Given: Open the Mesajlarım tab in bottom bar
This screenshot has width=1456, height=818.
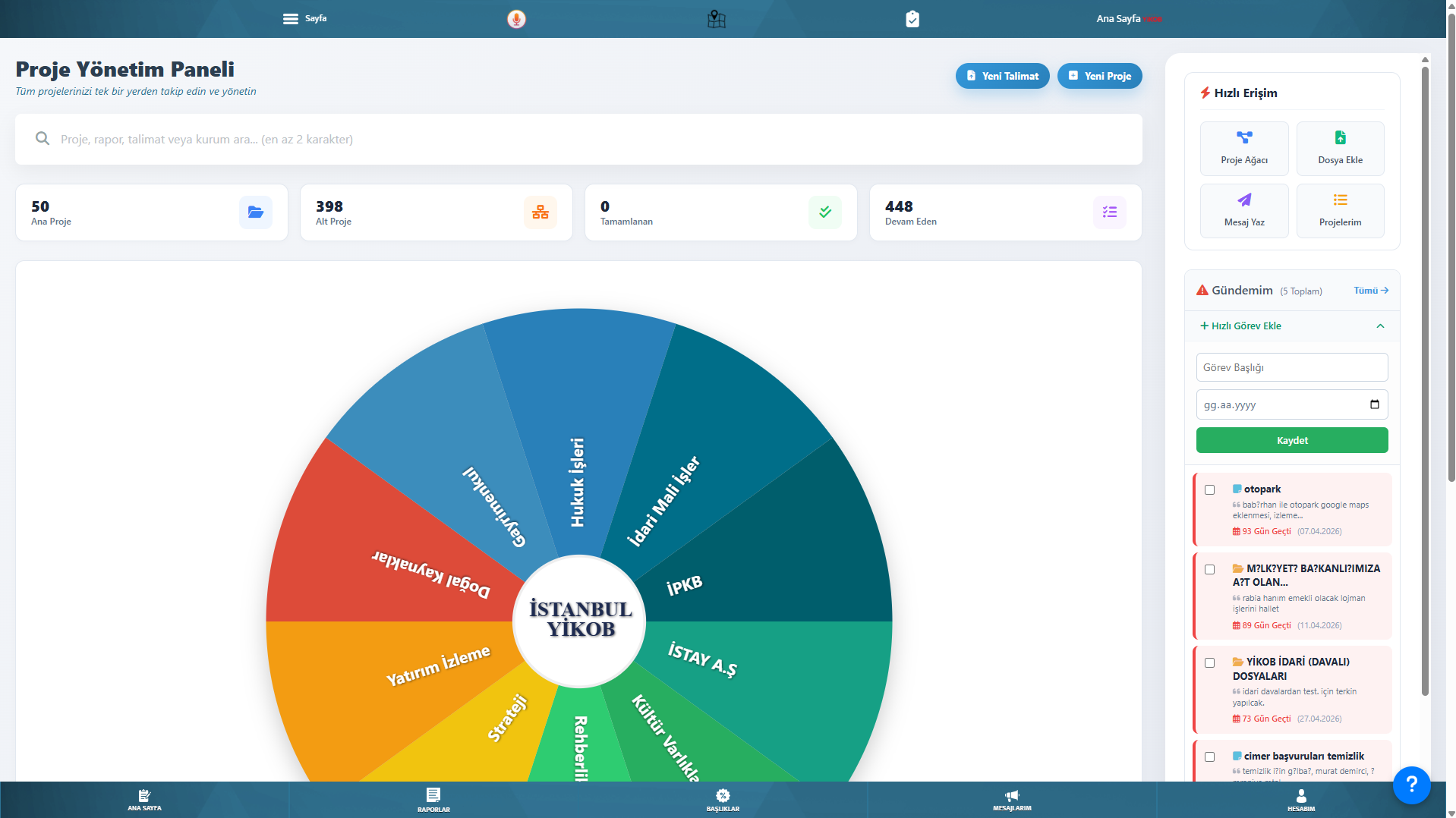Looking at the screenshot, I should point(1012,800).
